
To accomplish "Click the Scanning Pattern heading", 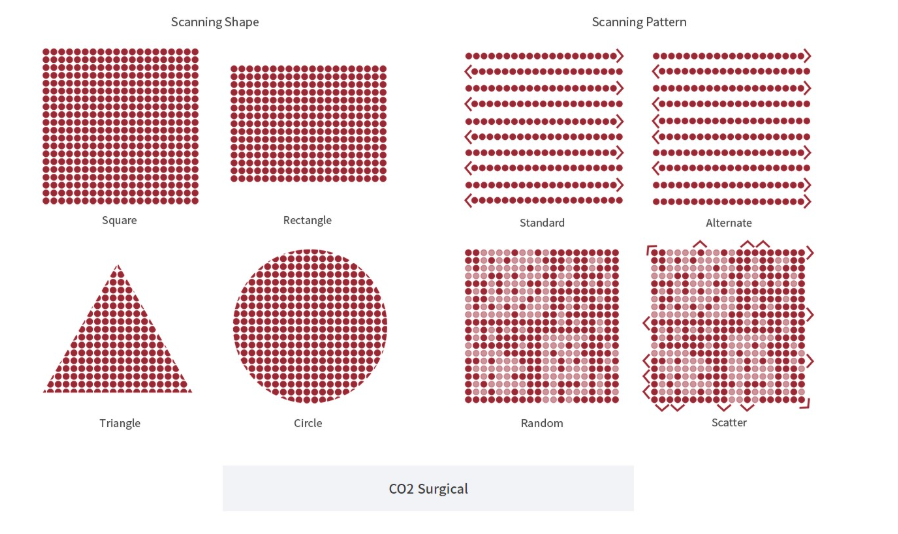I will (x=639, y=22).
